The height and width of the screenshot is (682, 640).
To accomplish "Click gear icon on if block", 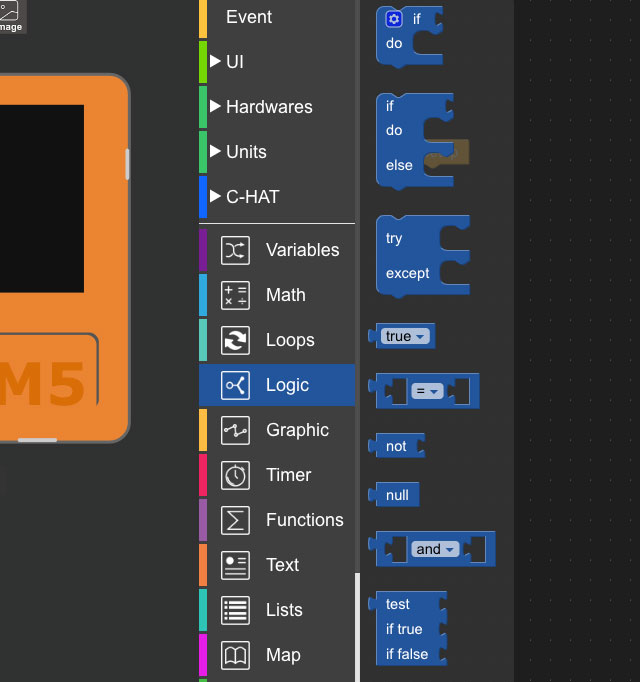I will (x=394, y=19).
